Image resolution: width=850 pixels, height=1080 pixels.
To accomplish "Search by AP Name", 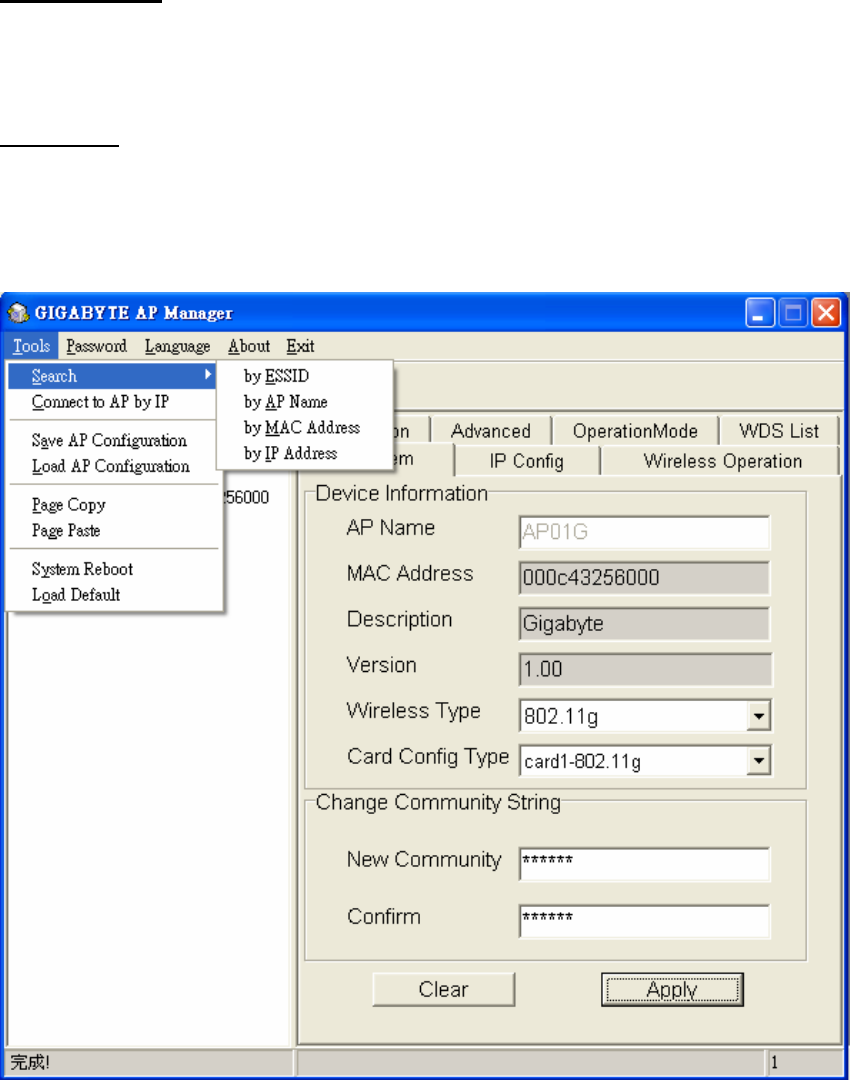I will pyautogui.click(x=304, y=402).
